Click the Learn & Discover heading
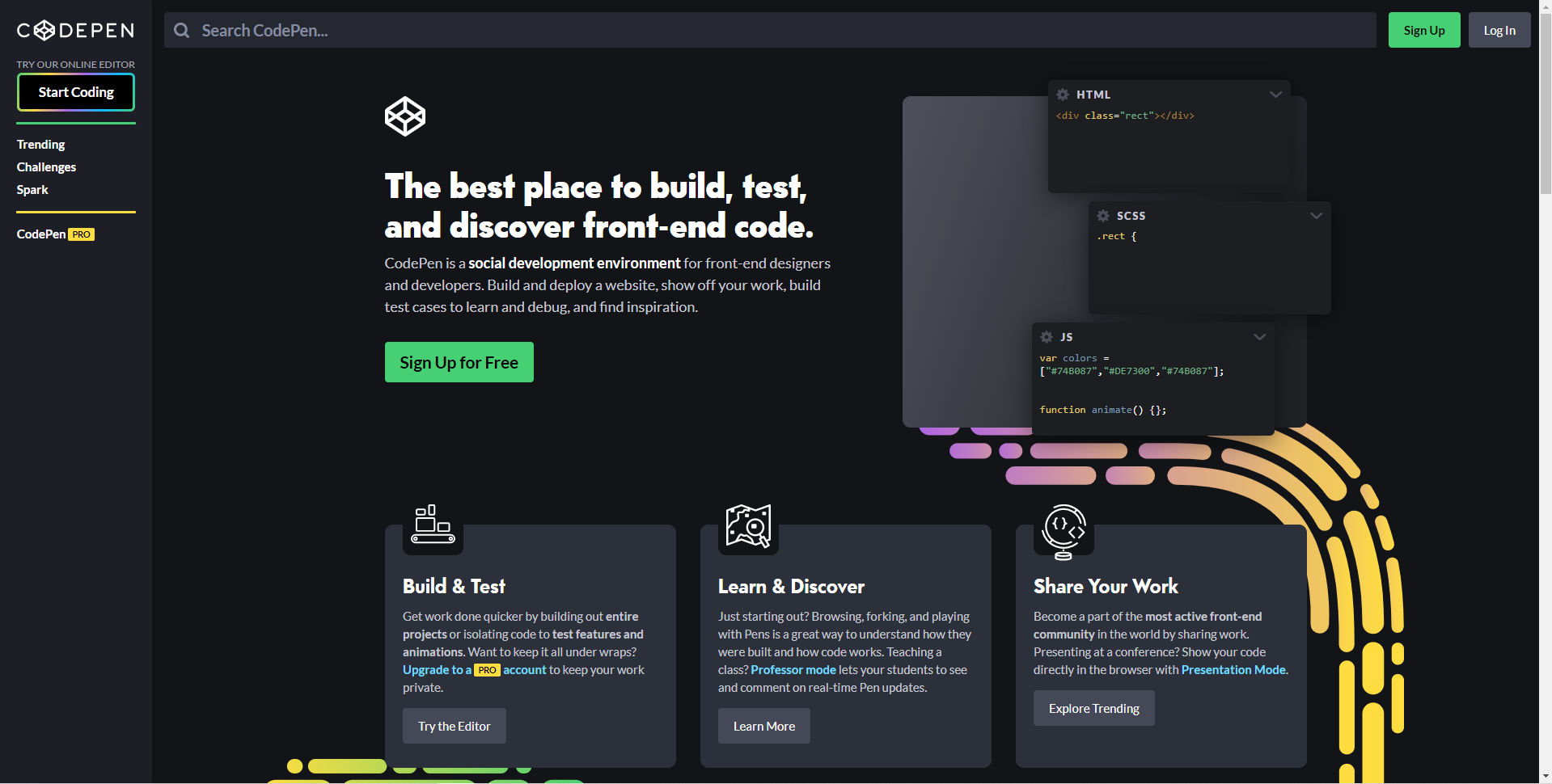1552x784 pixels. [791, 586]
